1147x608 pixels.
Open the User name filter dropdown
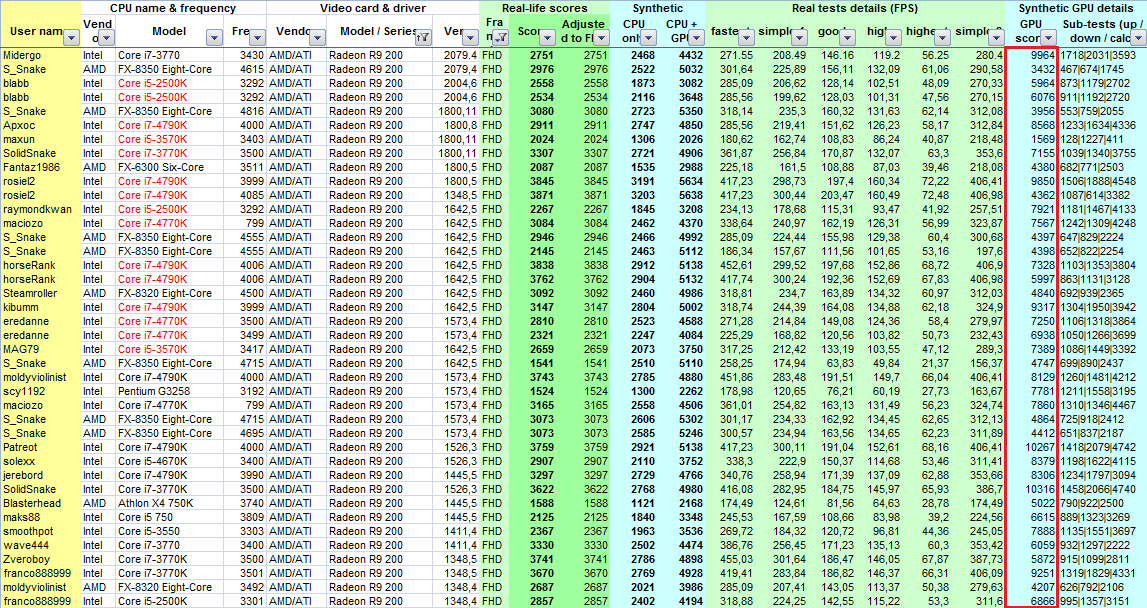click(71, 38)
